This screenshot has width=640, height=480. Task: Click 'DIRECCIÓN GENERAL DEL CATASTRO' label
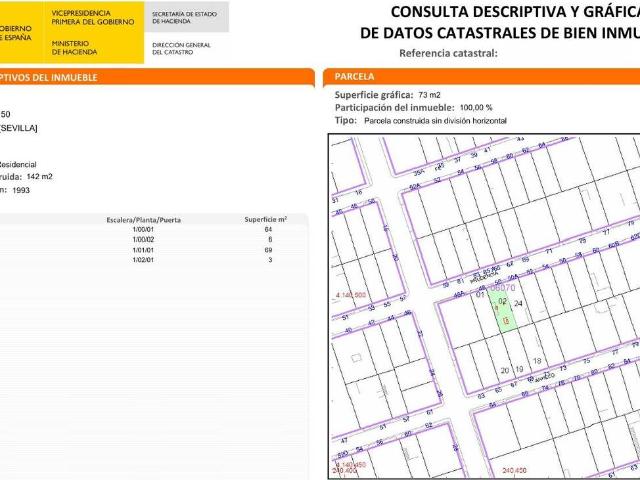pos(181,49)
